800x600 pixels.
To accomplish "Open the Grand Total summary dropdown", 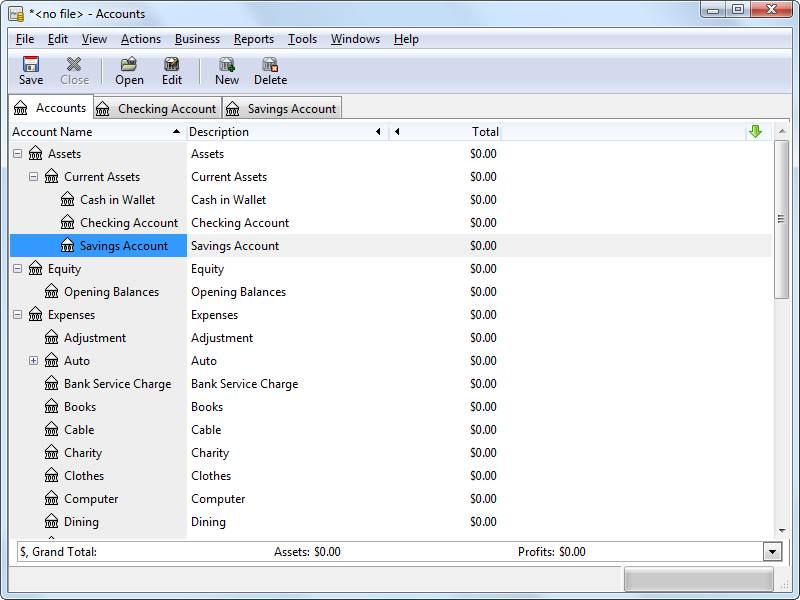I will 772,552.
